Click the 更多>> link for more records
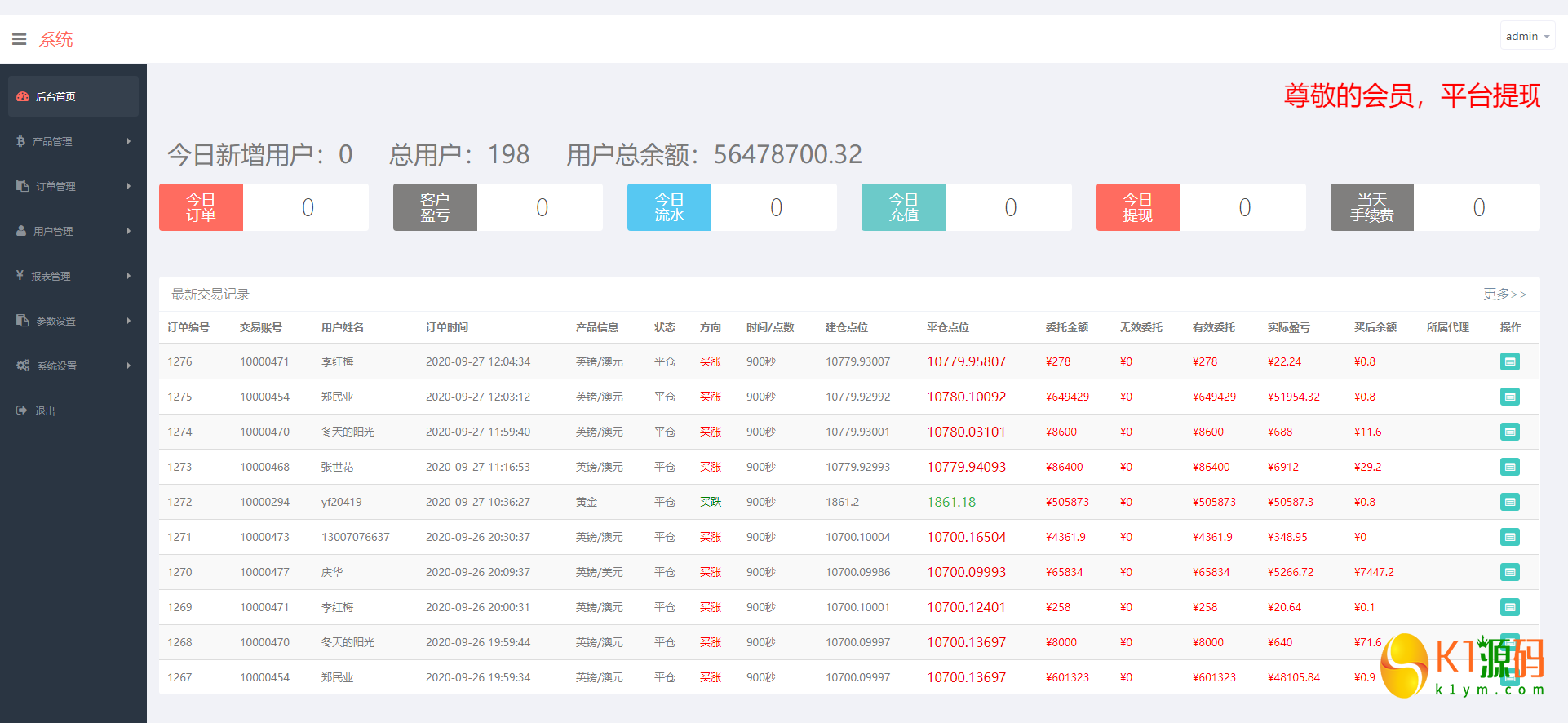 coord(1504,294)
